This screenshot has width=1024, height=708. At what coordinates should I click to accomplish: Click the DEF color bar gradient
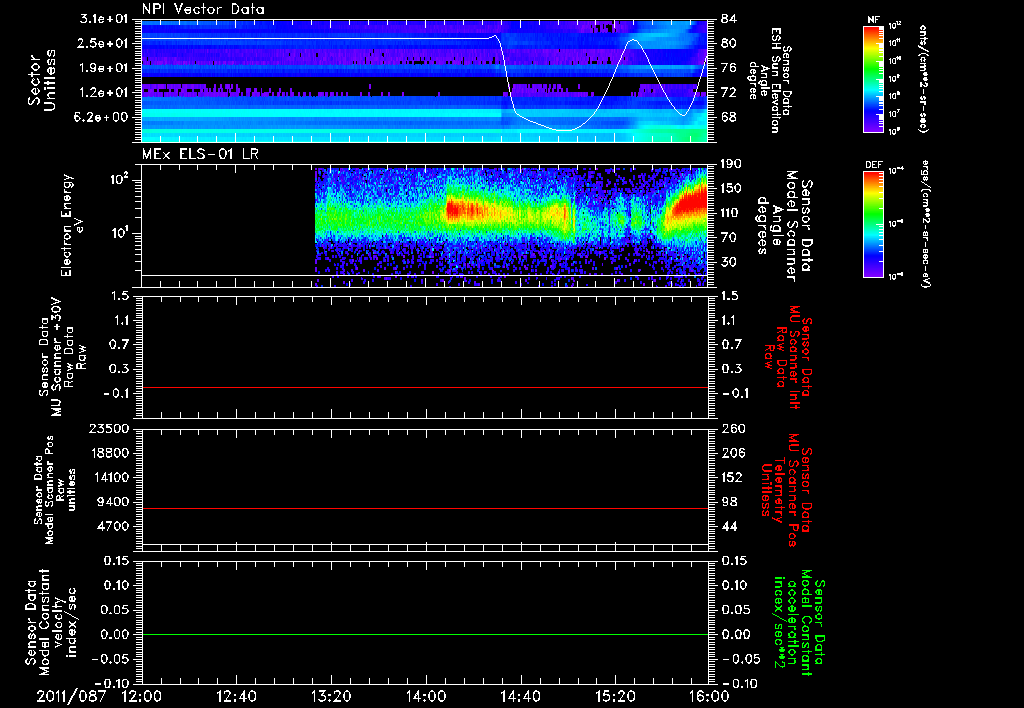pyautogui.click(x=873, y=223)
